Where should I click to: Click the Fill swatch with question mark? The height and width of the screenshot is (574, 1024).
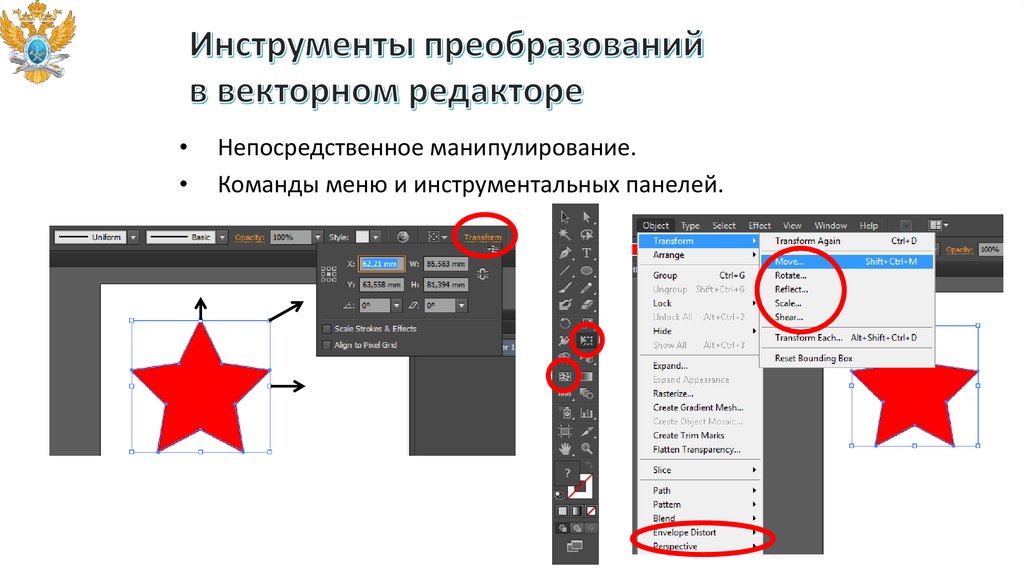click(x=567, y=473)
